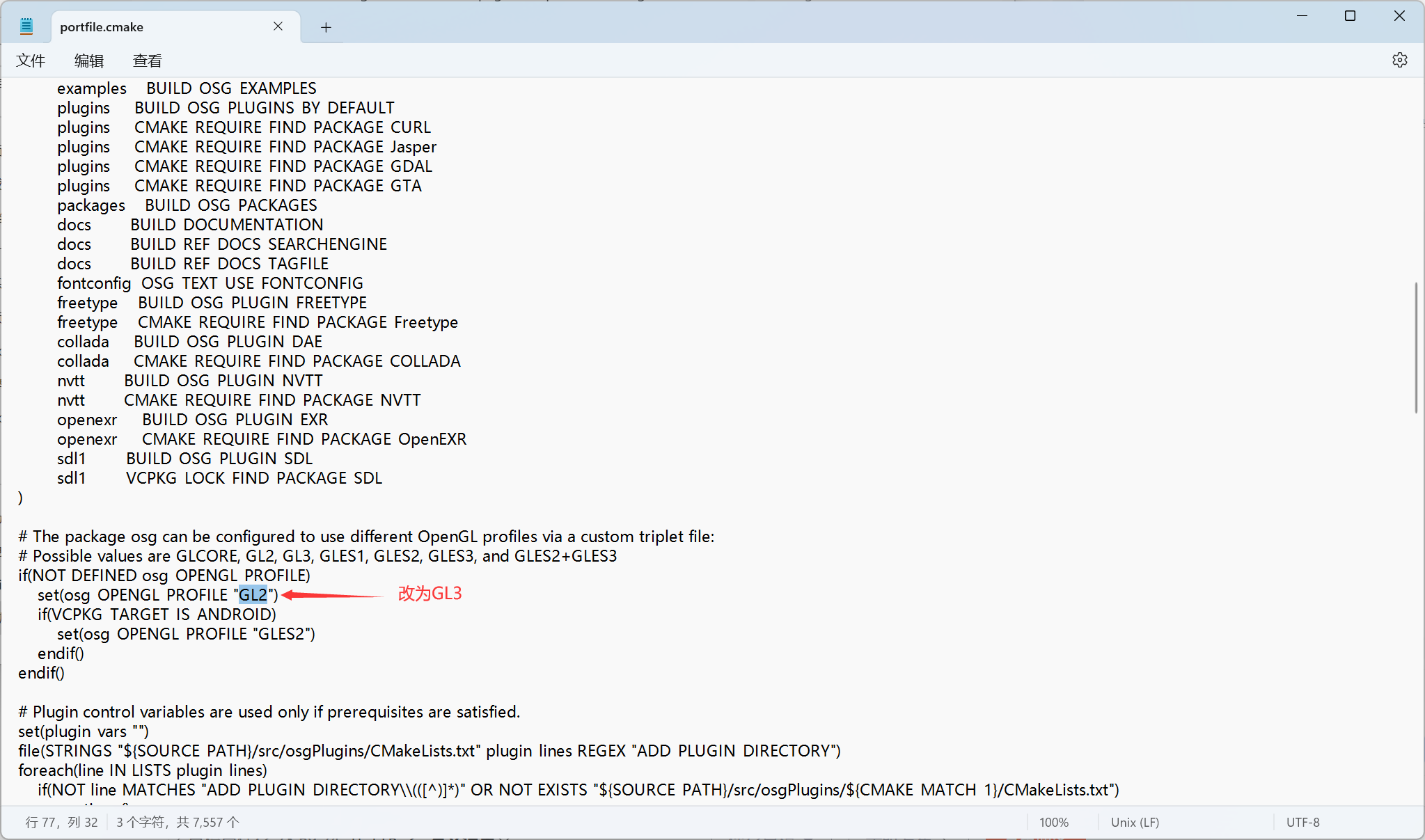Select the highlighted GL2 text
The width and height of the screenshot is (1425, 840).
point(253,594)
